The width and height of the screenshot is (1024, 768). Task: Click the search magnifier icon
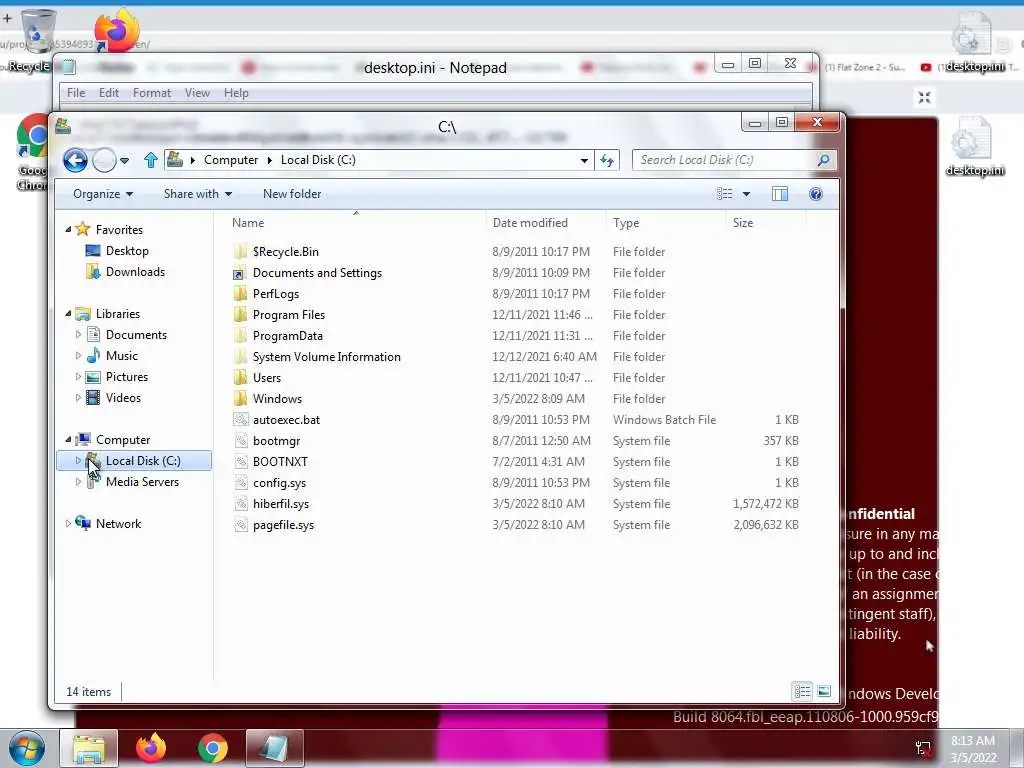coord(824,160)
